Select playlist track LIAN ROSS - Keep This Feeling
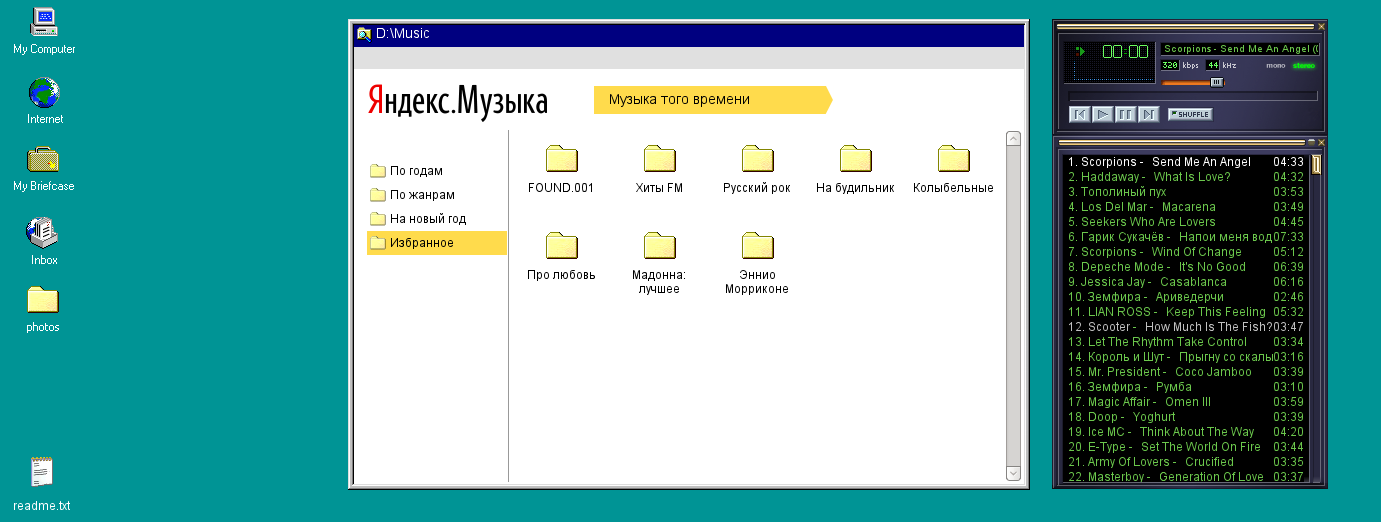1381x522 pixels. pyautogui.click(x=1185, y=312)
